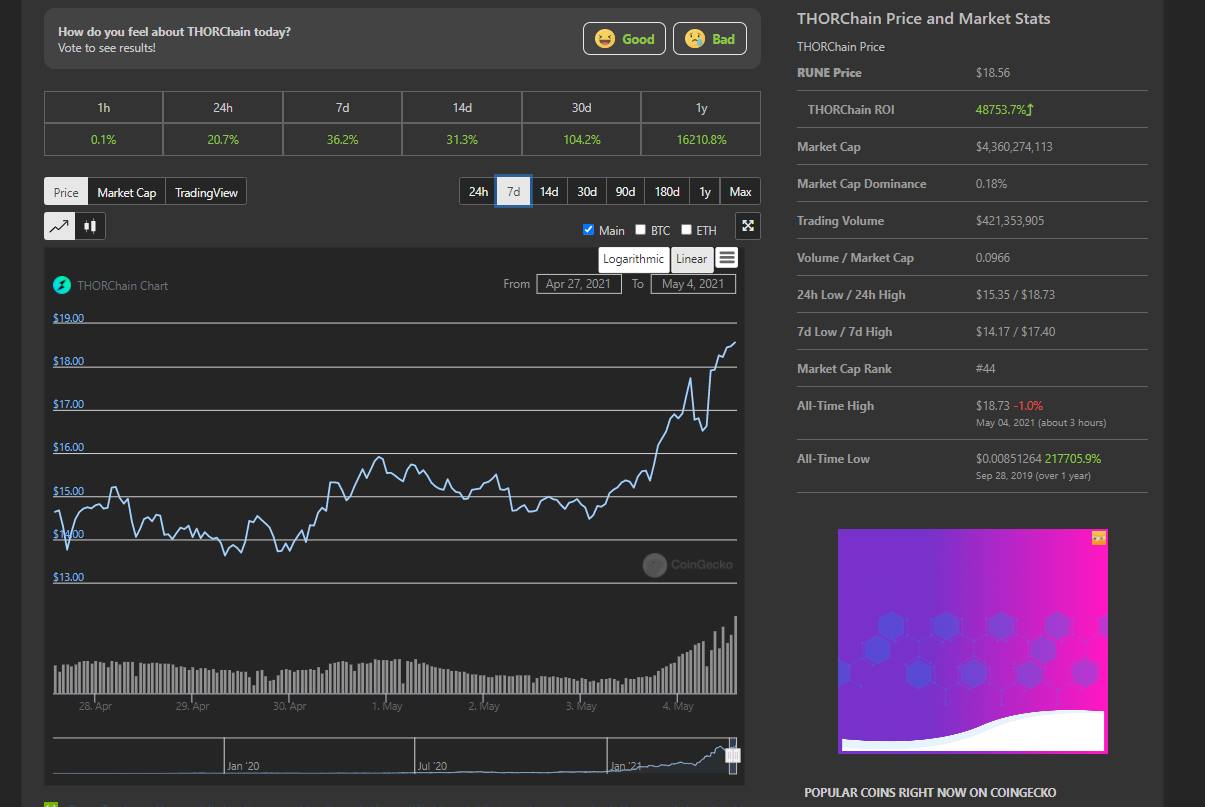Click the 4. May date axis label
This screenshot has height=807, width=1205.
click(x=677, y=706)
